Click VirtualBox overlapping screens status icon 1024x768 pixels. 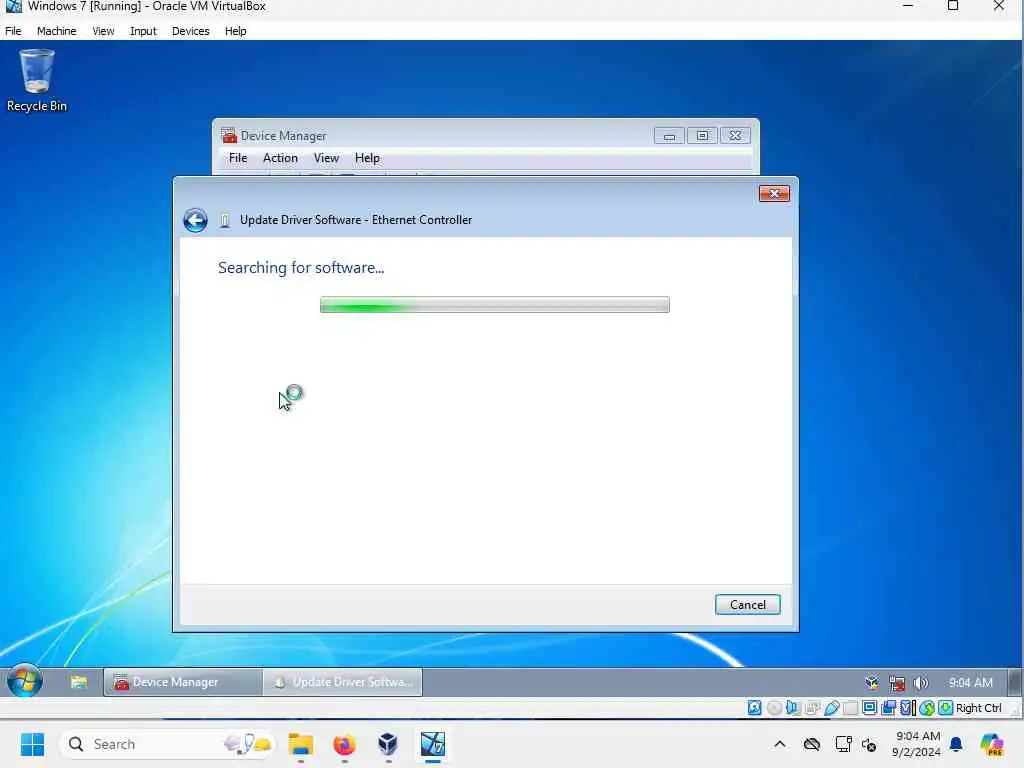coord(888,708)
